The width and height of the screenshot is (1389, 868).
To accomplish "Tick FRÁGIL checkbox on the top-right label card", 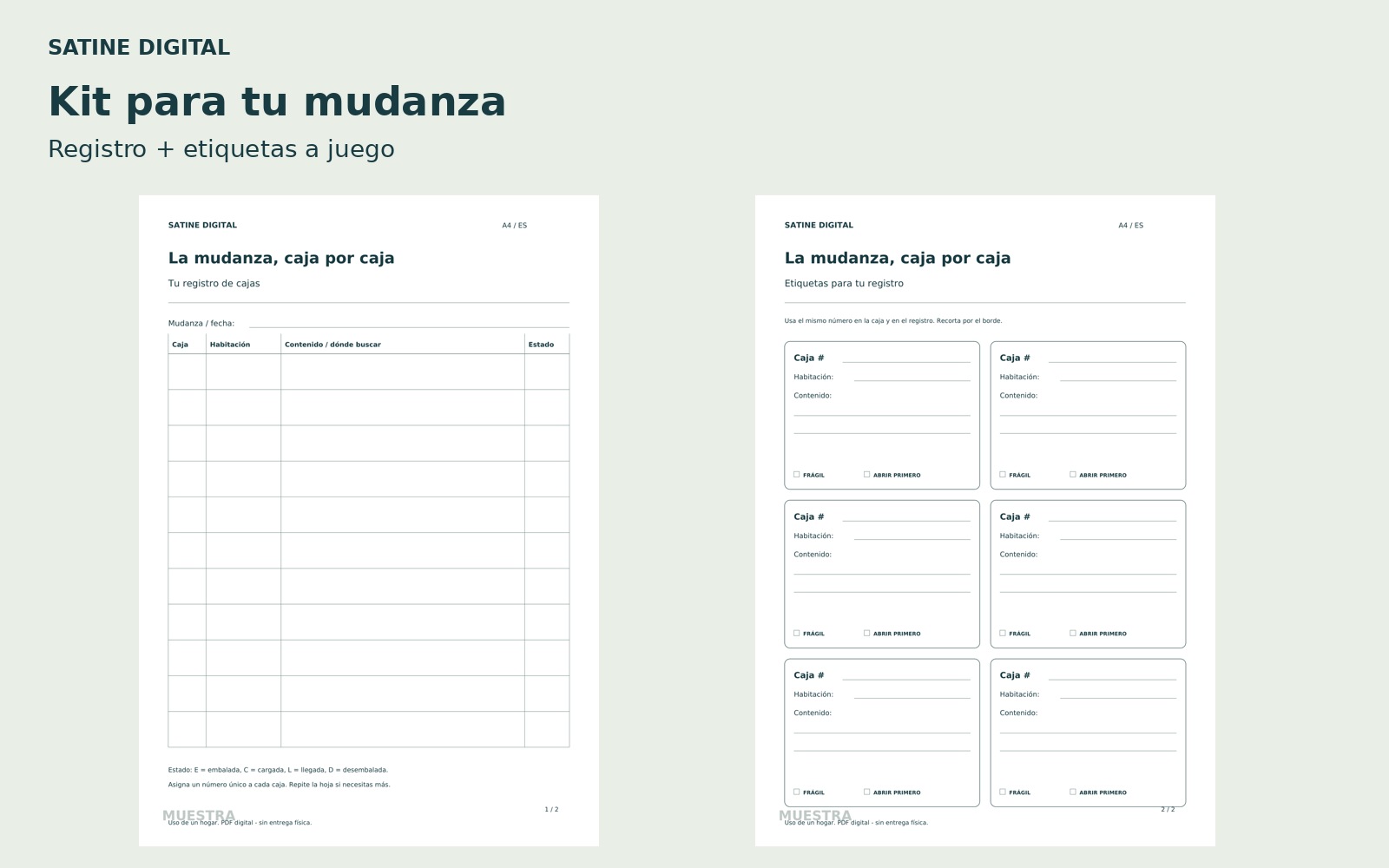I will pos(1003,475).
